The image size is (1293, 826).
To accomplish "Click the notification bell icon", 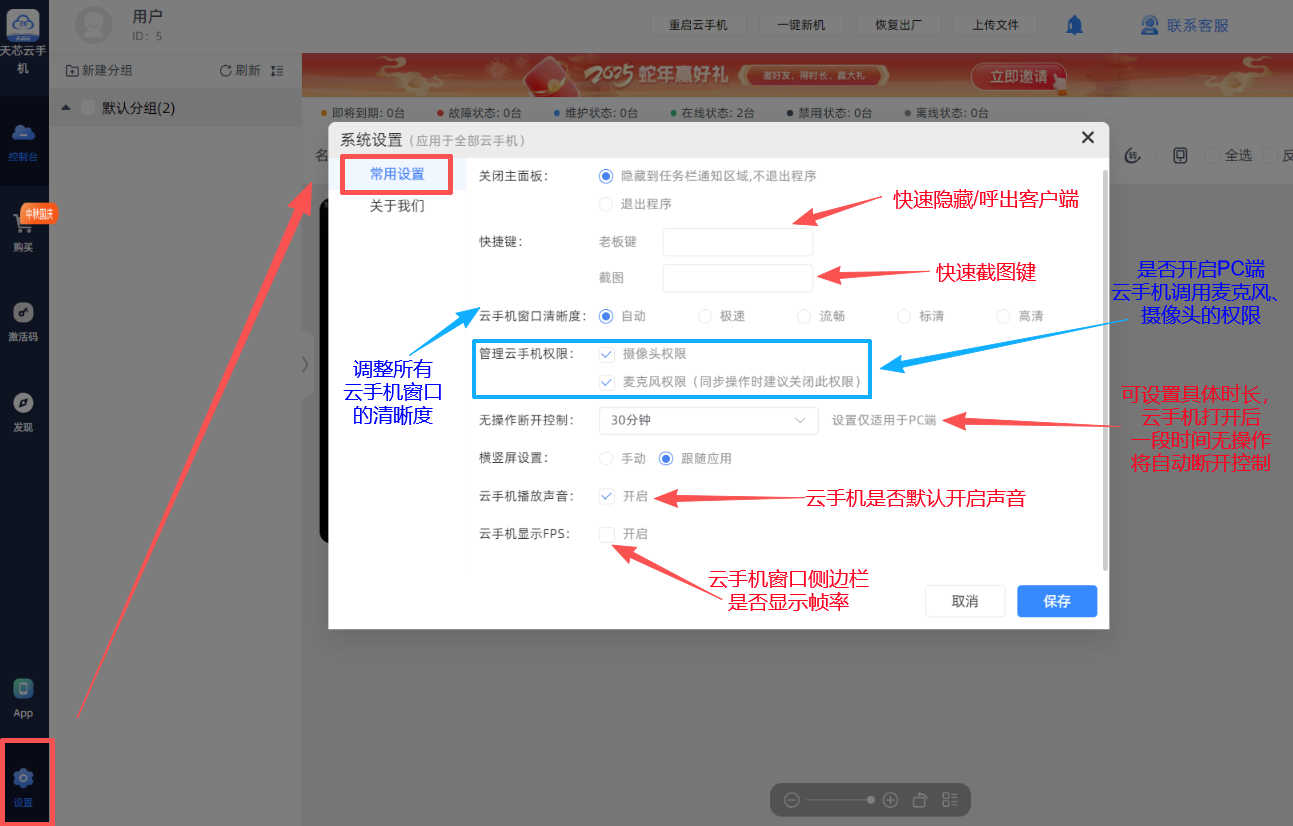I will pos(1074,26).
